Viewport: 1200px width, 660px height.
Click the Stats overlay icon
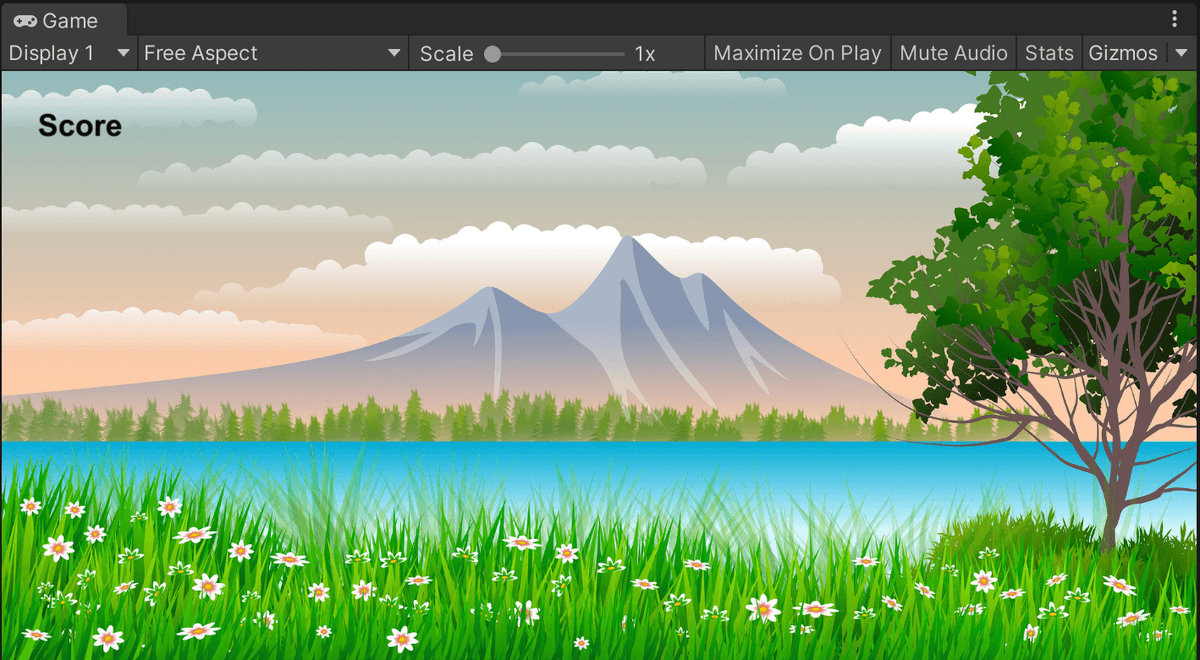(1049, 52)
